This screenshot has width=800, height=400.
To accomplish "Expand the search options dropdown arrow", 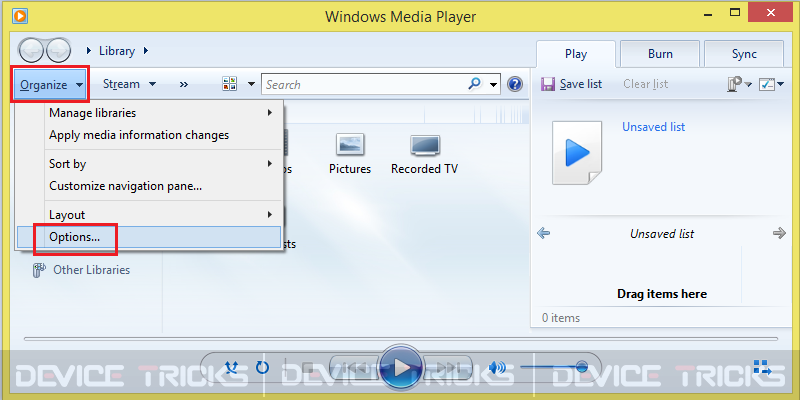I will (x=493, y=85).
